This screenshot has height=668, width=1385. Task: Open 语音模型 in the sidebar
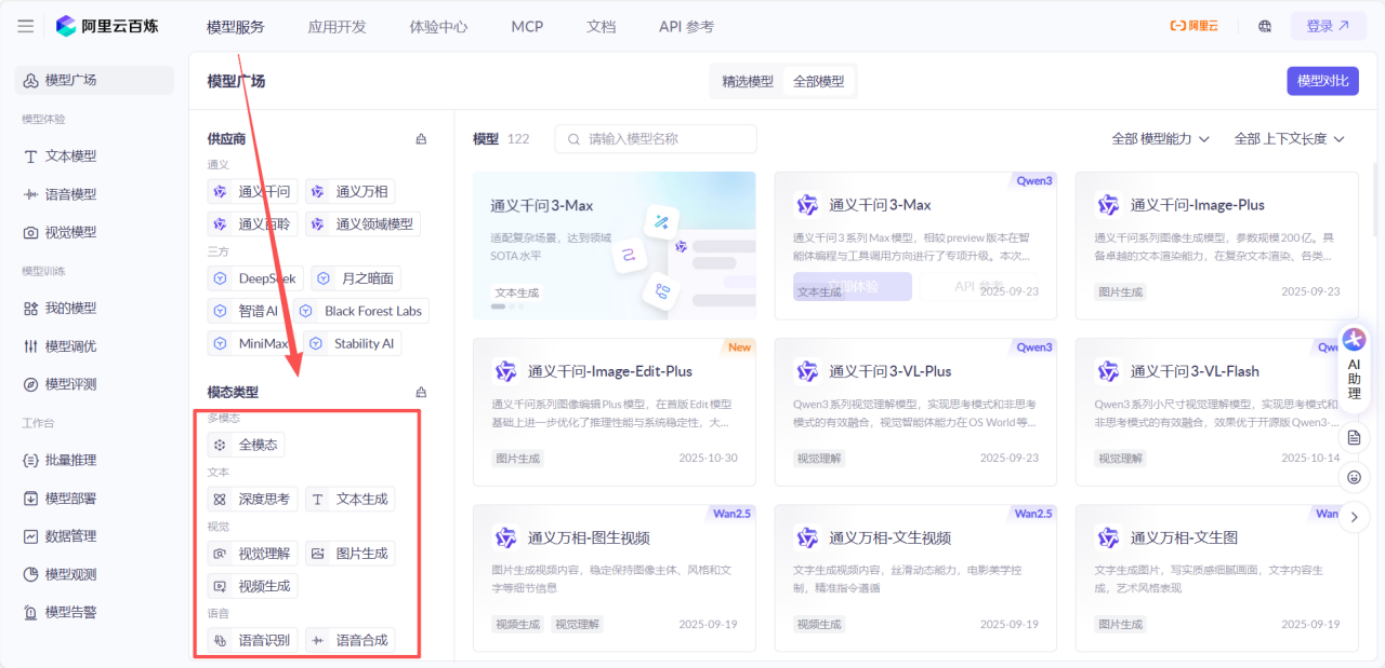(x=94, y=194)
